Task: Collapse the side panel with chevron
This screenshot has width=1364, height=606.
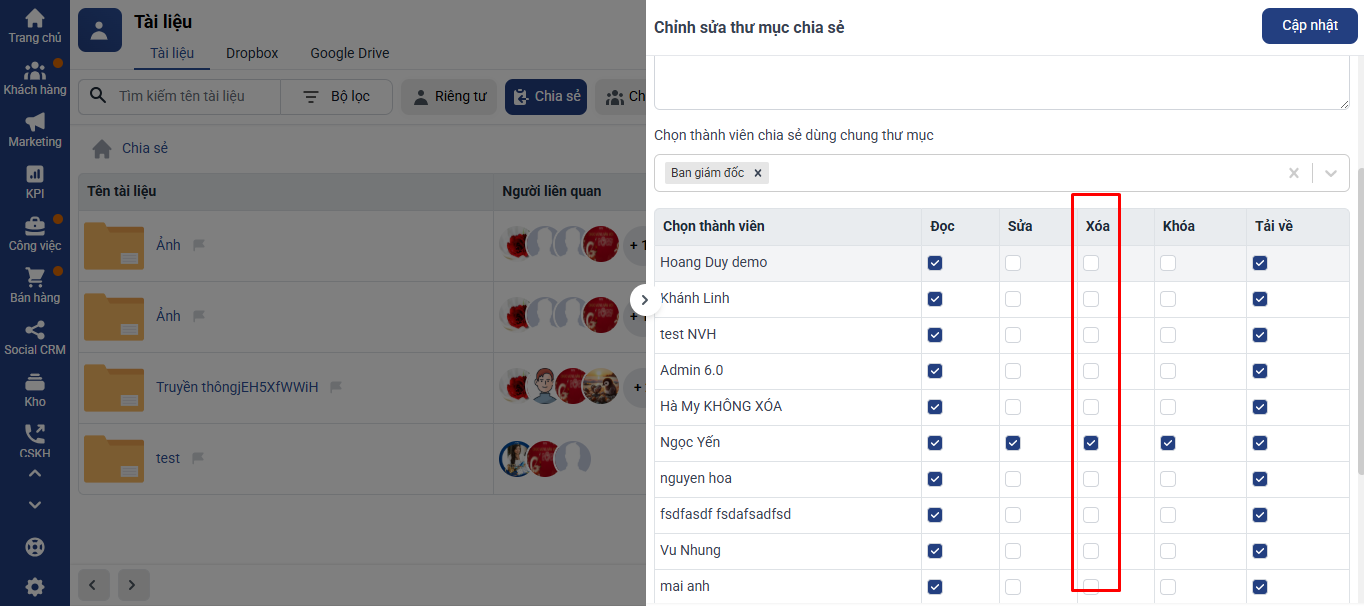Action: pos(645,299)
